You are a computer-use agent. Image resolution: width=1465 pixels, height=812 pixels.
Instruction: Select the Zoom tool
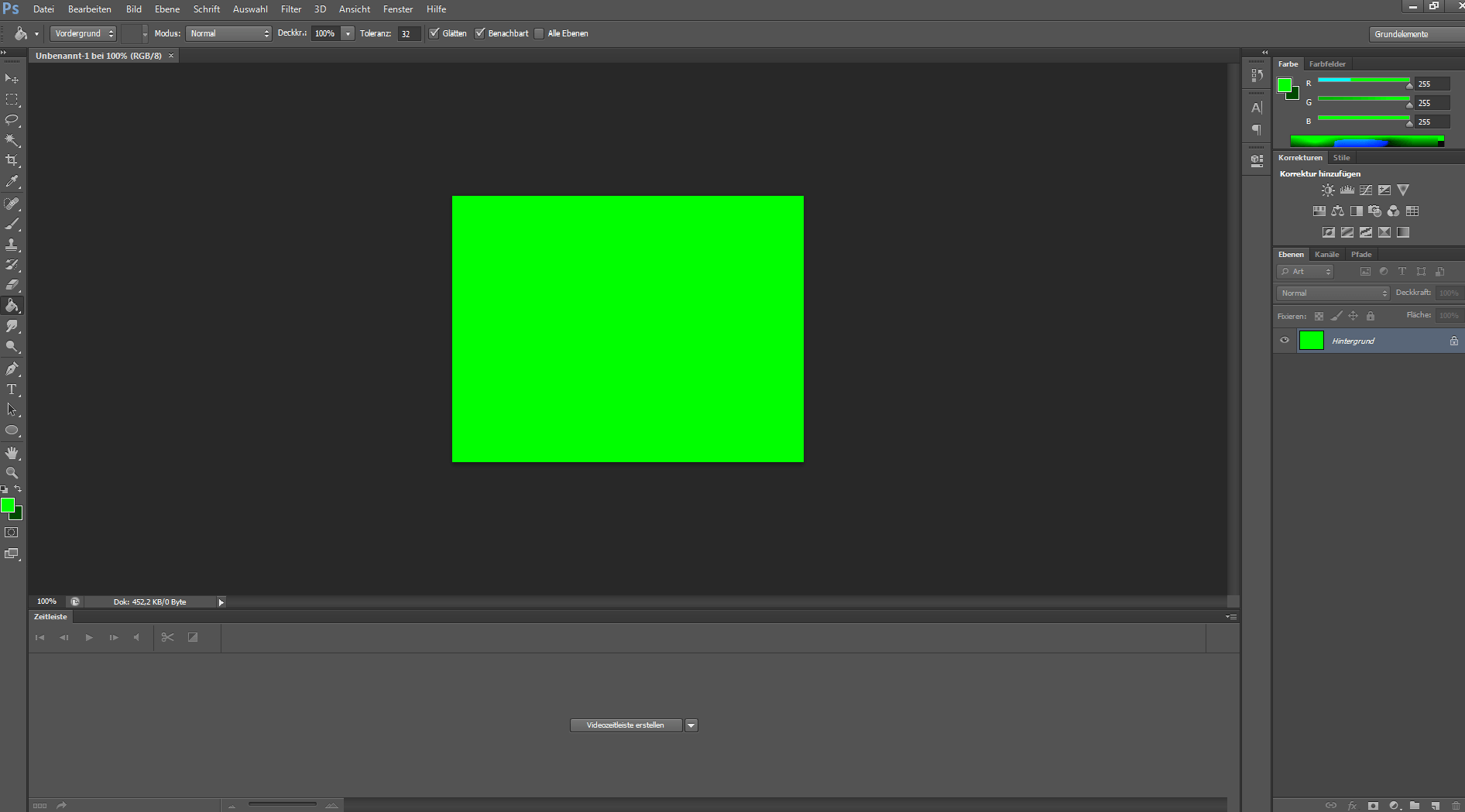12,473
